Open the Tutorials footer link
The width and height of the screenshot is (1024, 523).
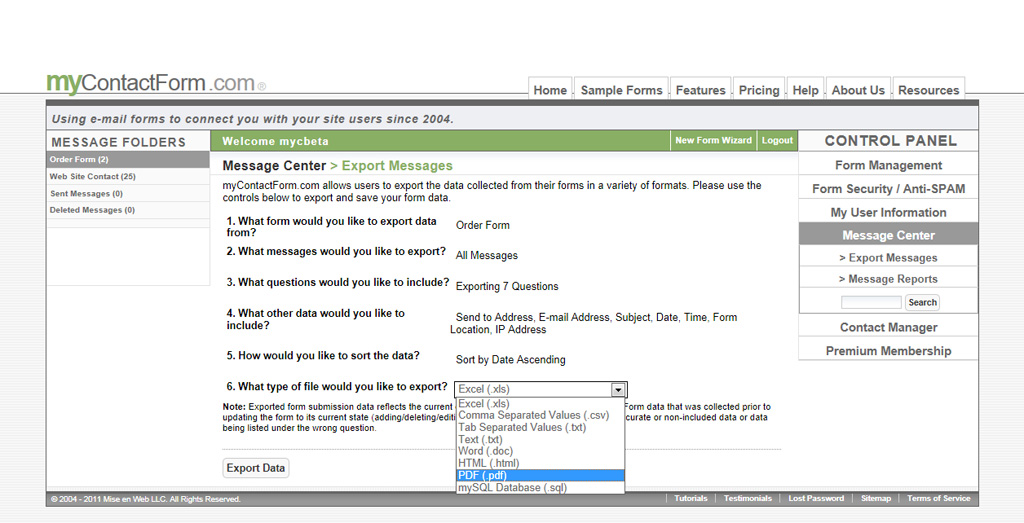690,498
